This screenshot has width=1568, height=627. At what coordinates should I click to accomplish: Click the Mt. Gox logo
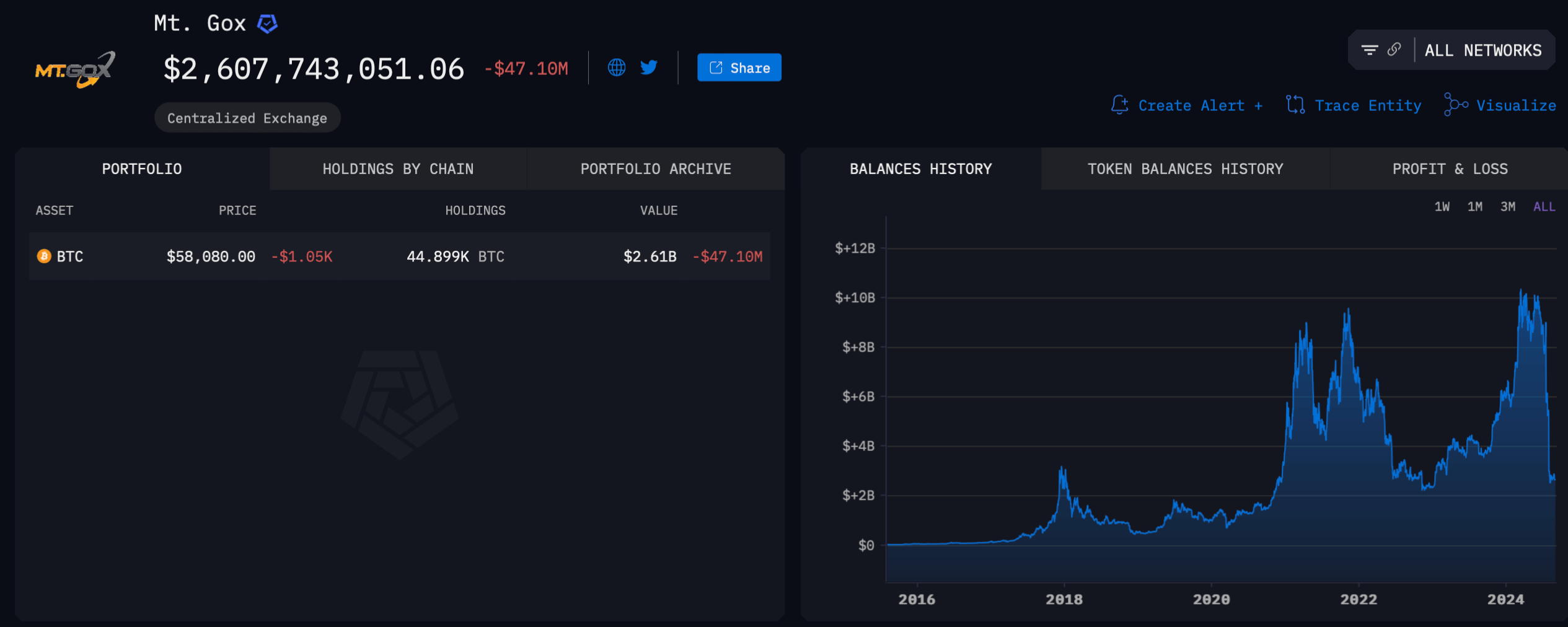tap(76, 69)
